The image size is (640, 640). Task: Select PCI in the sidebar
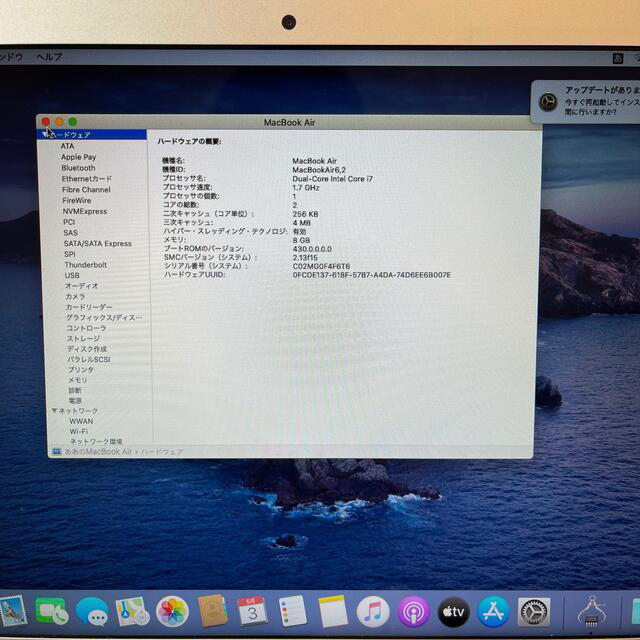69,222
